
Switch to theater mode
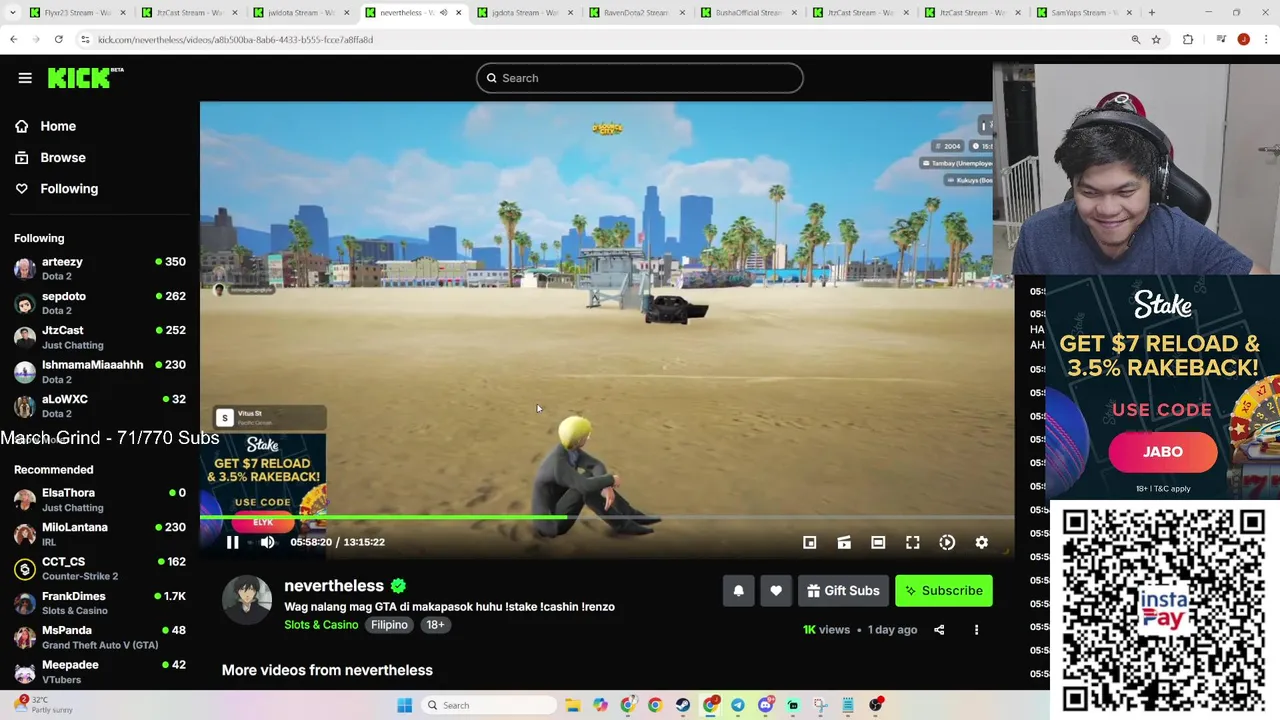point(878,542)
